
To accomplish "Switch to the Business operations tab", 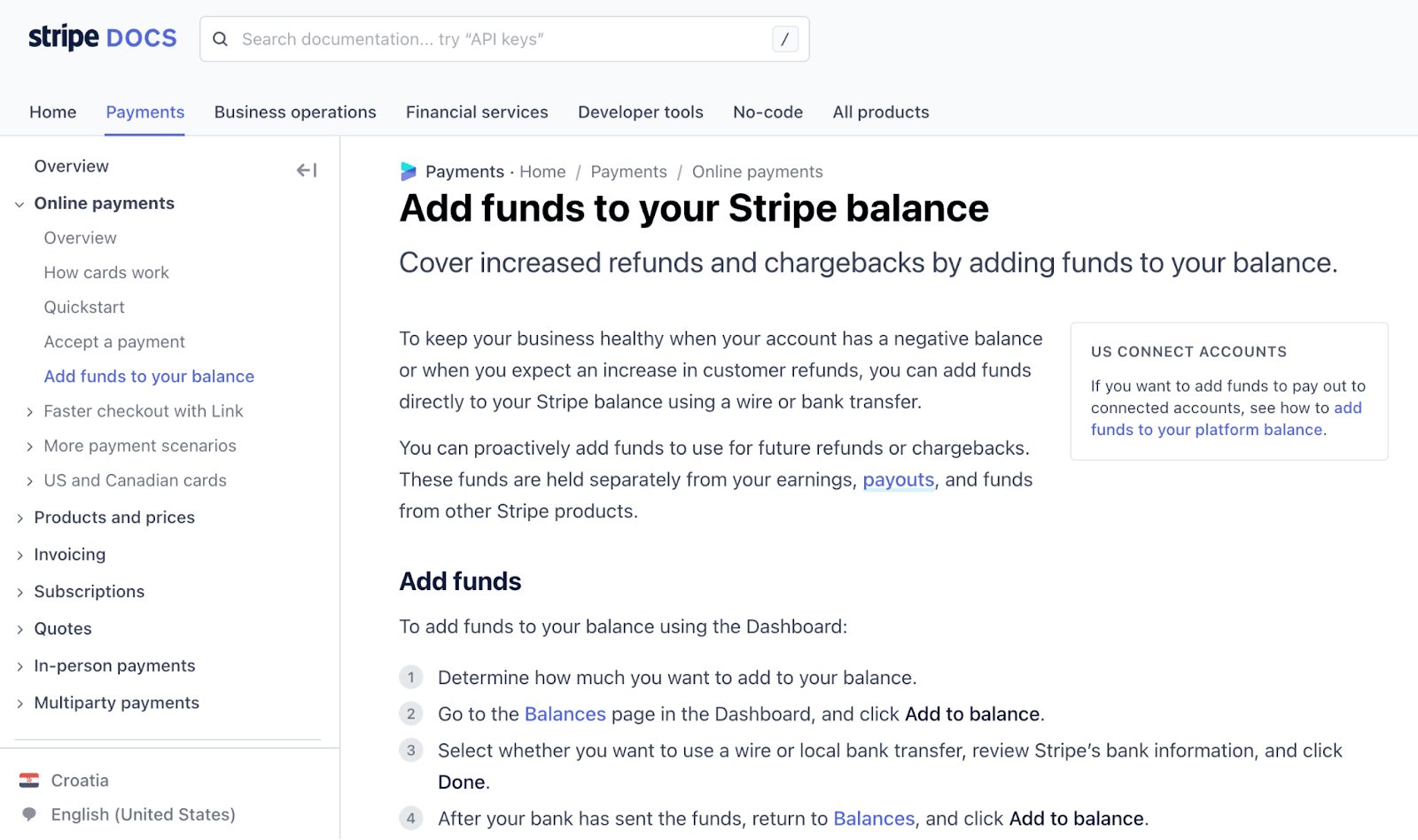I will click(294, 112).
